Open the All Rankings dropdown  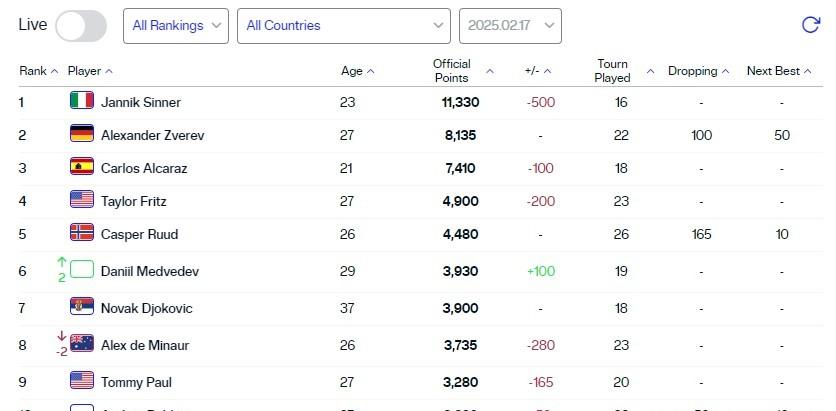coord(176,26)
